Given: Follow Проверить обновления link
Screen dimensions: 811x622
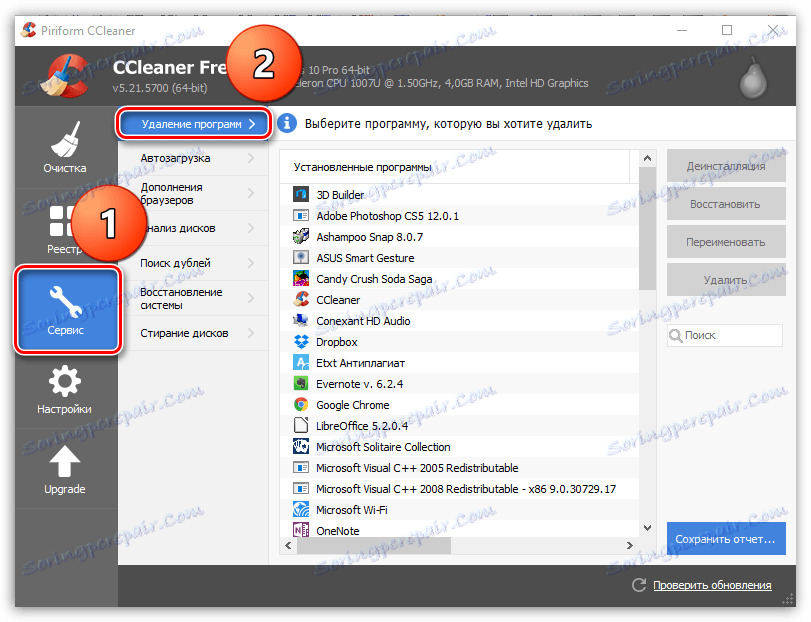Looking at the screenshot, I should tap(712, 585).
